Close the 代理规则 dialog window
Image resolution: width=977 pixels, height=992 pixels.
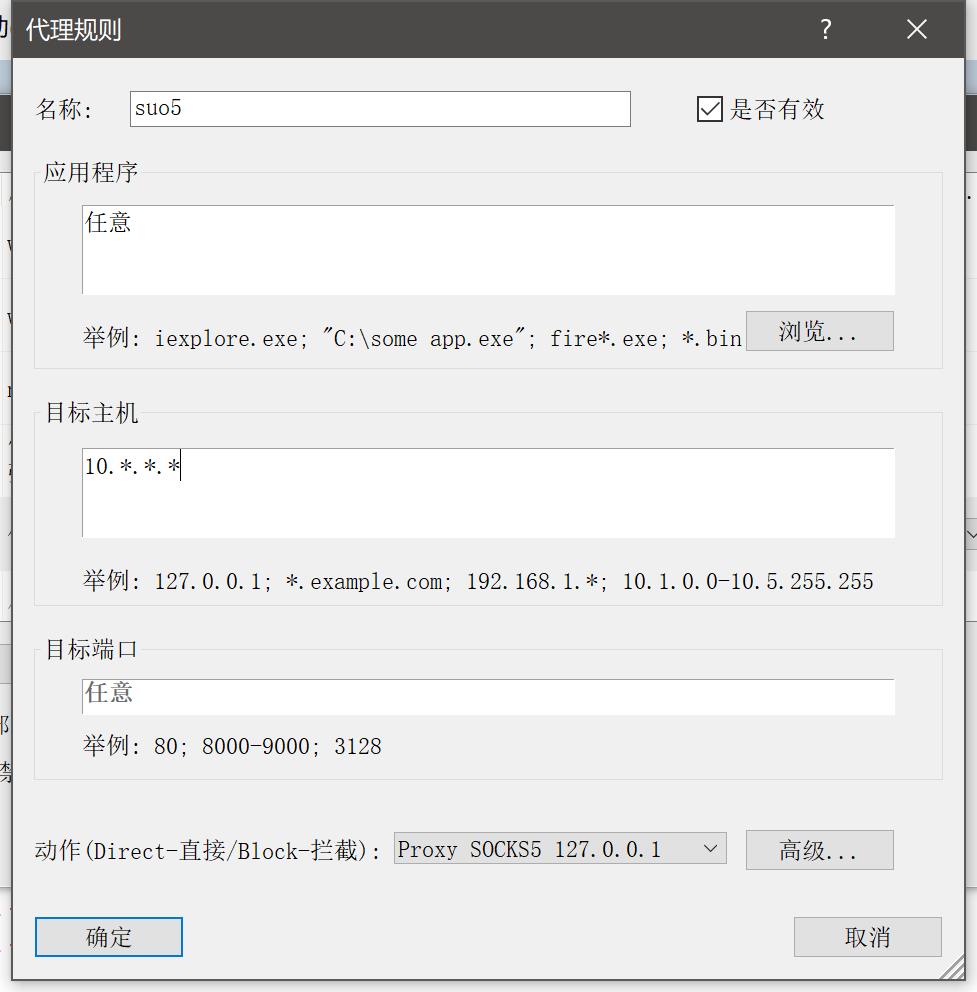(x=916, y=30)
